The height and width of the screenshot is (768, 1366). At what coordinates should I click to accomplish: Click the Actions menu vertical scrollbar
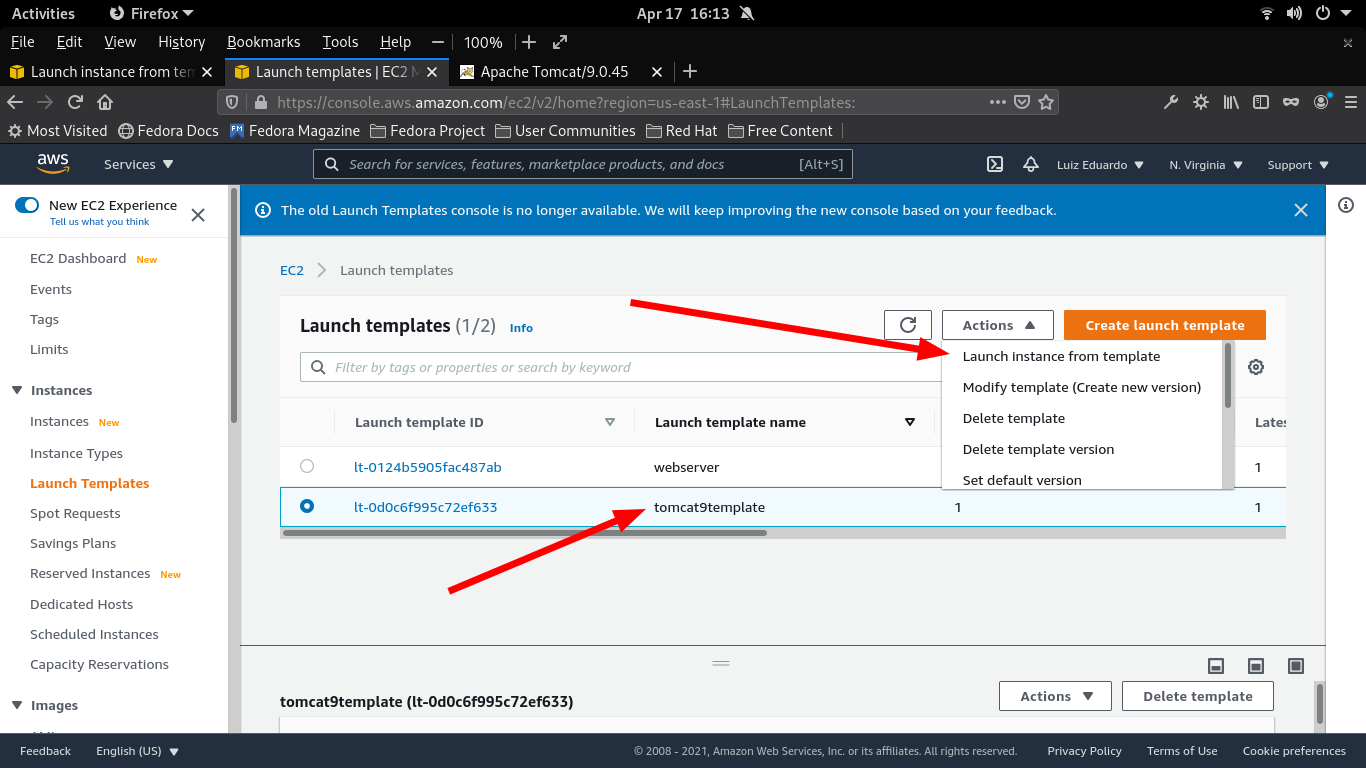1228,375
